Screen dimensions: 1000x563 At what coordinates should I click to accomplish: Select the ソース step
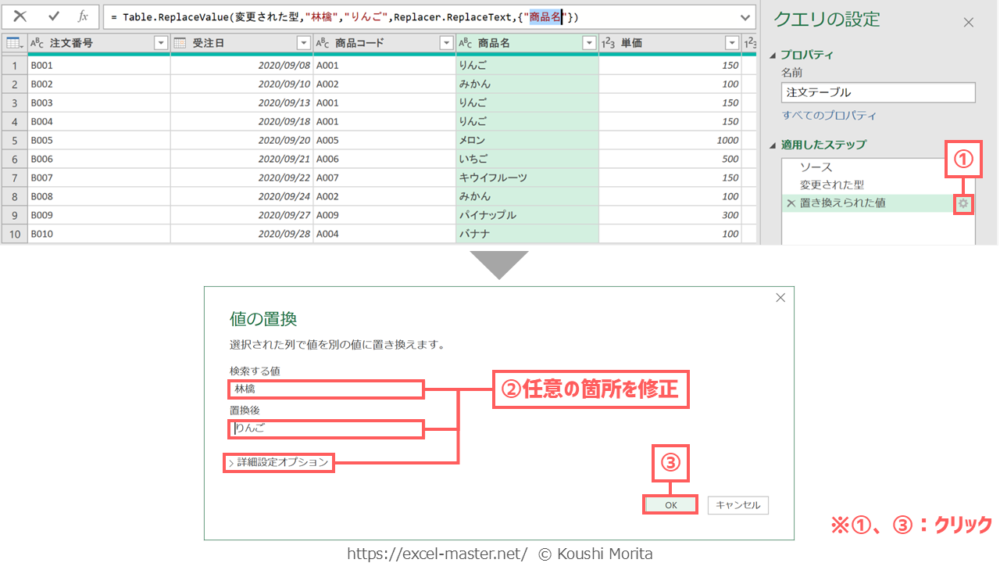coord(815,167)
